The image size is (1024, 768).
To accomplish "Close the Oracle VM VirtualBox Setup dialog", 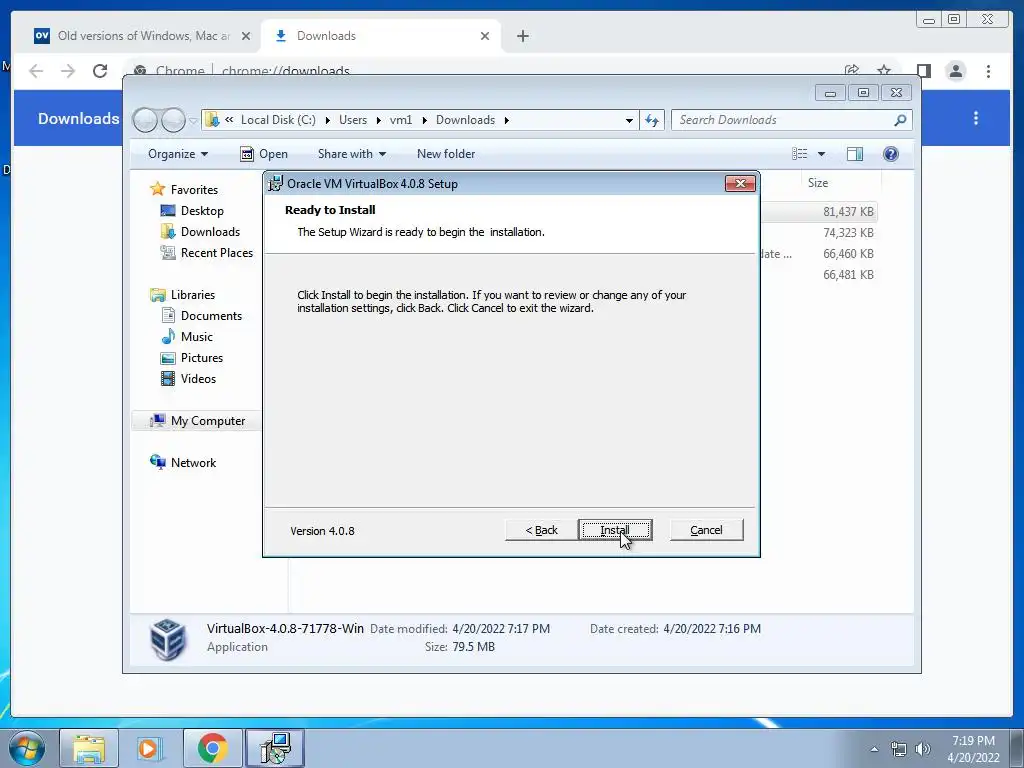I will coord(740,184).
